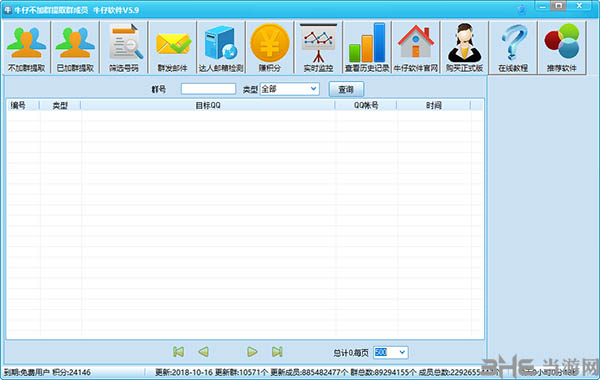The image size is (600, 380).
Task: Go to the first page of results
Action: (178, 352)
